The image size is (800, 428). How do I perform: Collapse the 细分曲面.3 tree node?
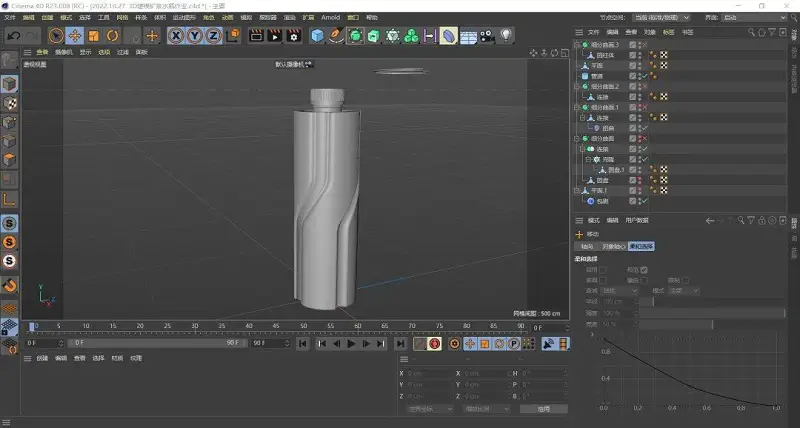point(577,45)
